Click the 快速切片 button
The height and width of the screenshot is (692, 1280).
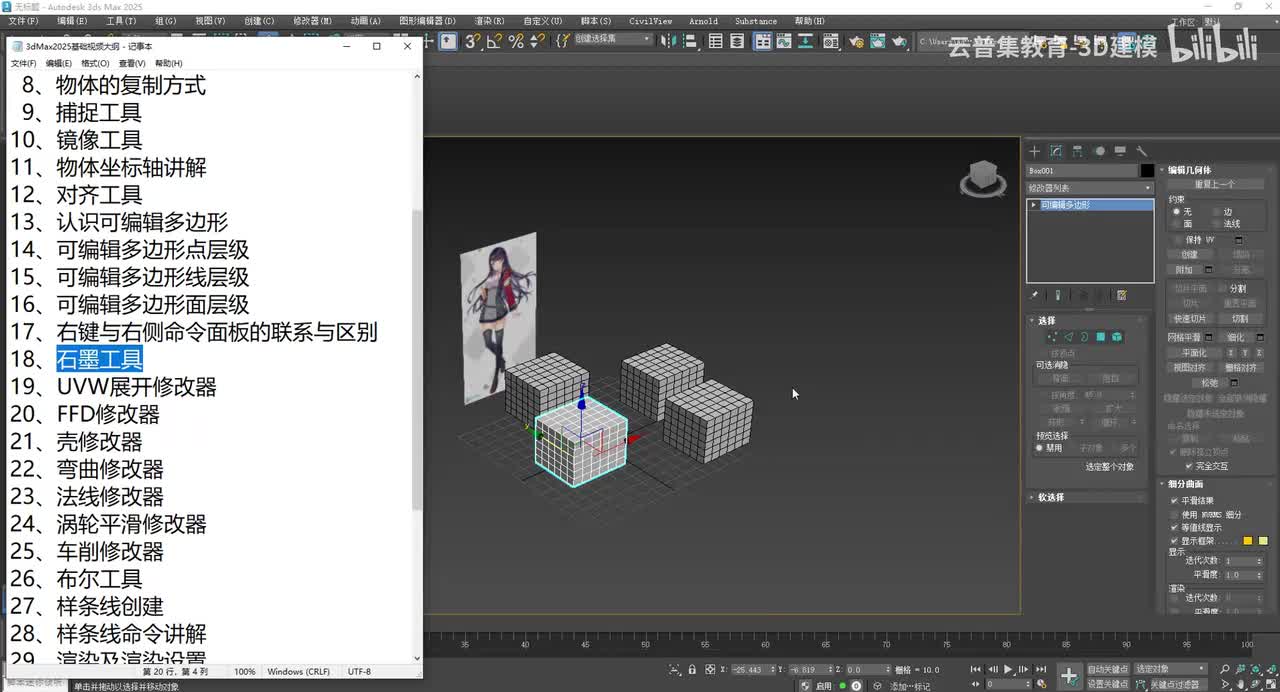1190,318
